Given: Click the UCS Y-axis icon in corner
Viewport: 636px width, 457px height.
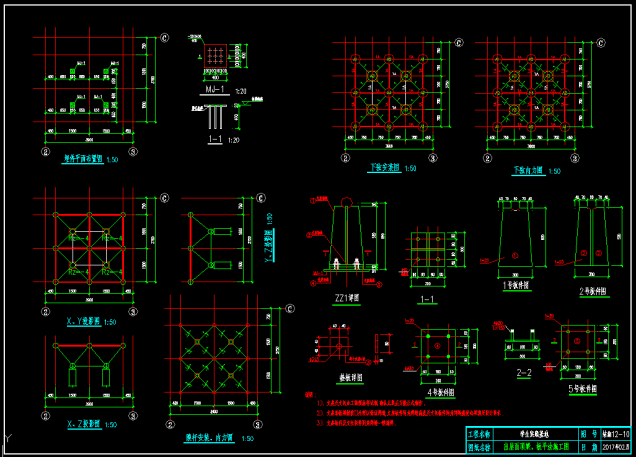Looking at the screenshot, I should pyautogui.click(x=8, y=440).
